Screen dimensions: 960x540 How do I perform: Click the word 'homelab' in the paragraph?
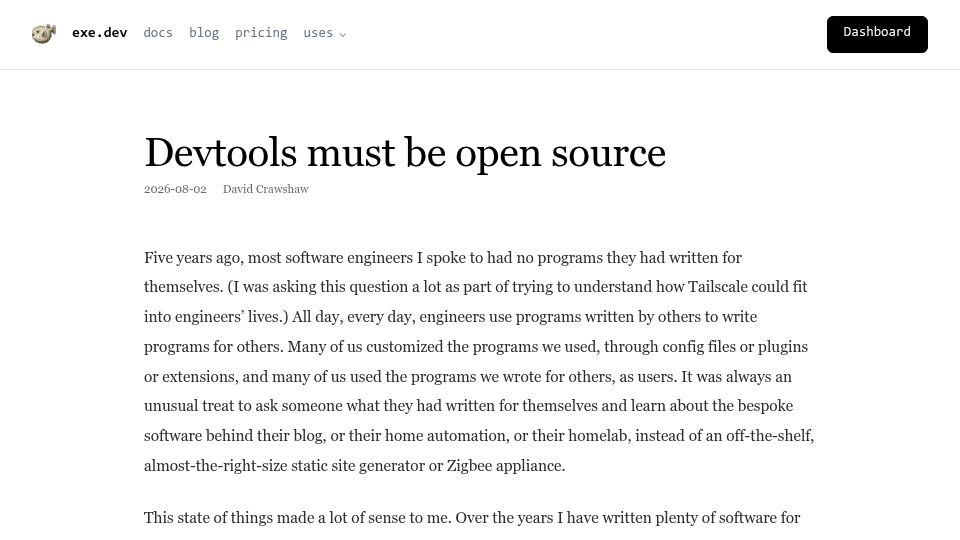598,436
